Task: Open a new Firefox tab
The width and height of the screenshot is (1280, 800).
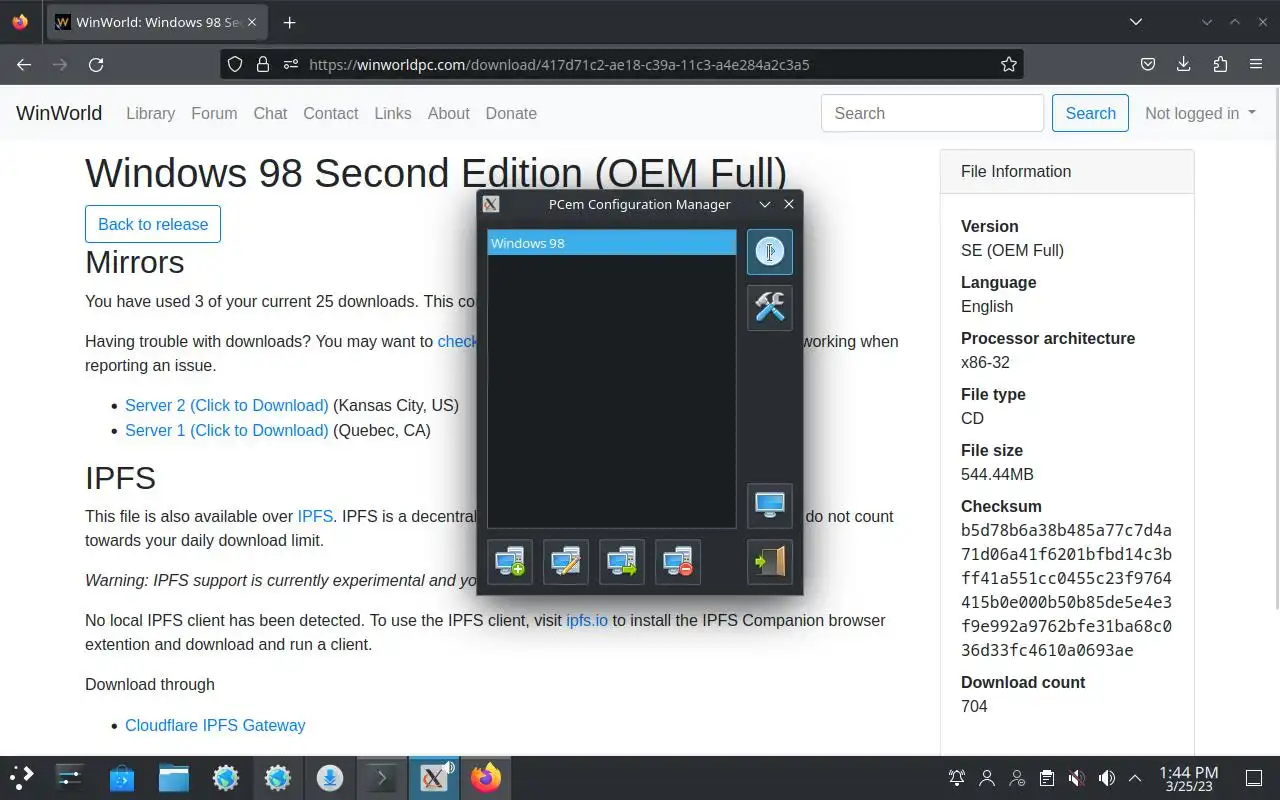Action: pos(289,22)
